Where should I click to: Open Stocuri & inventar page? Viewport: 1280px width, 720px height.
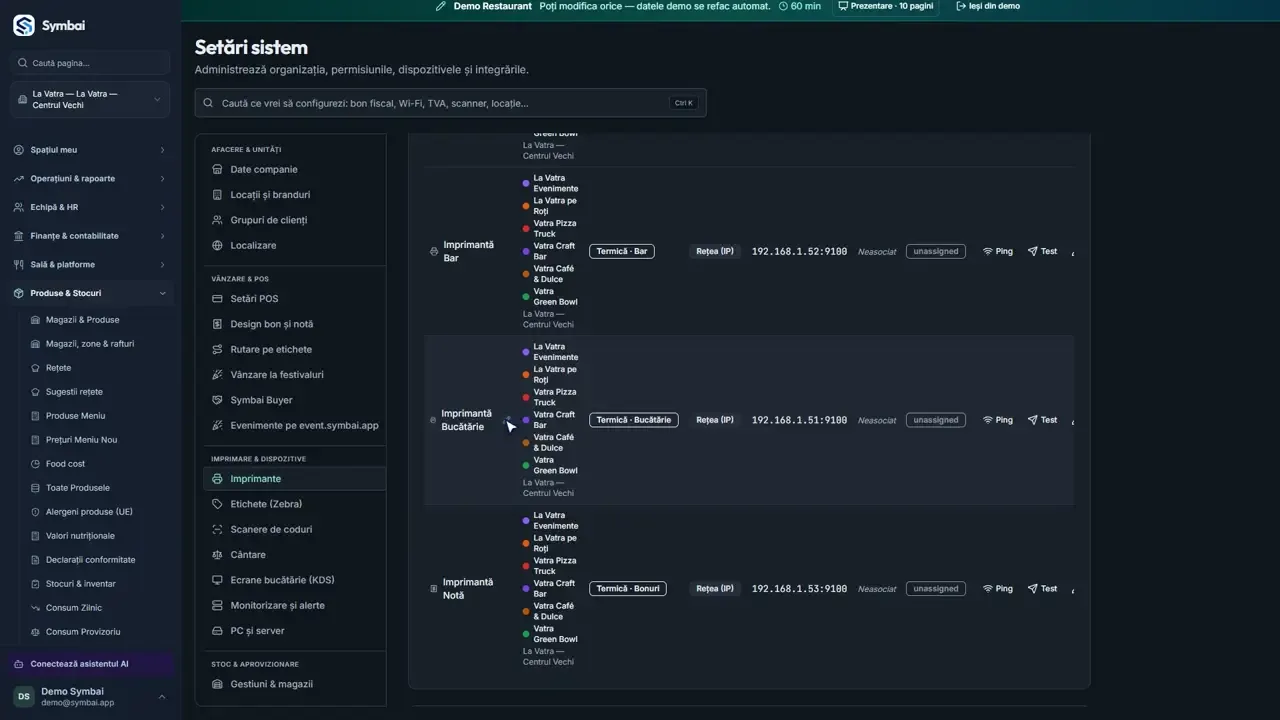coord(80,584)
